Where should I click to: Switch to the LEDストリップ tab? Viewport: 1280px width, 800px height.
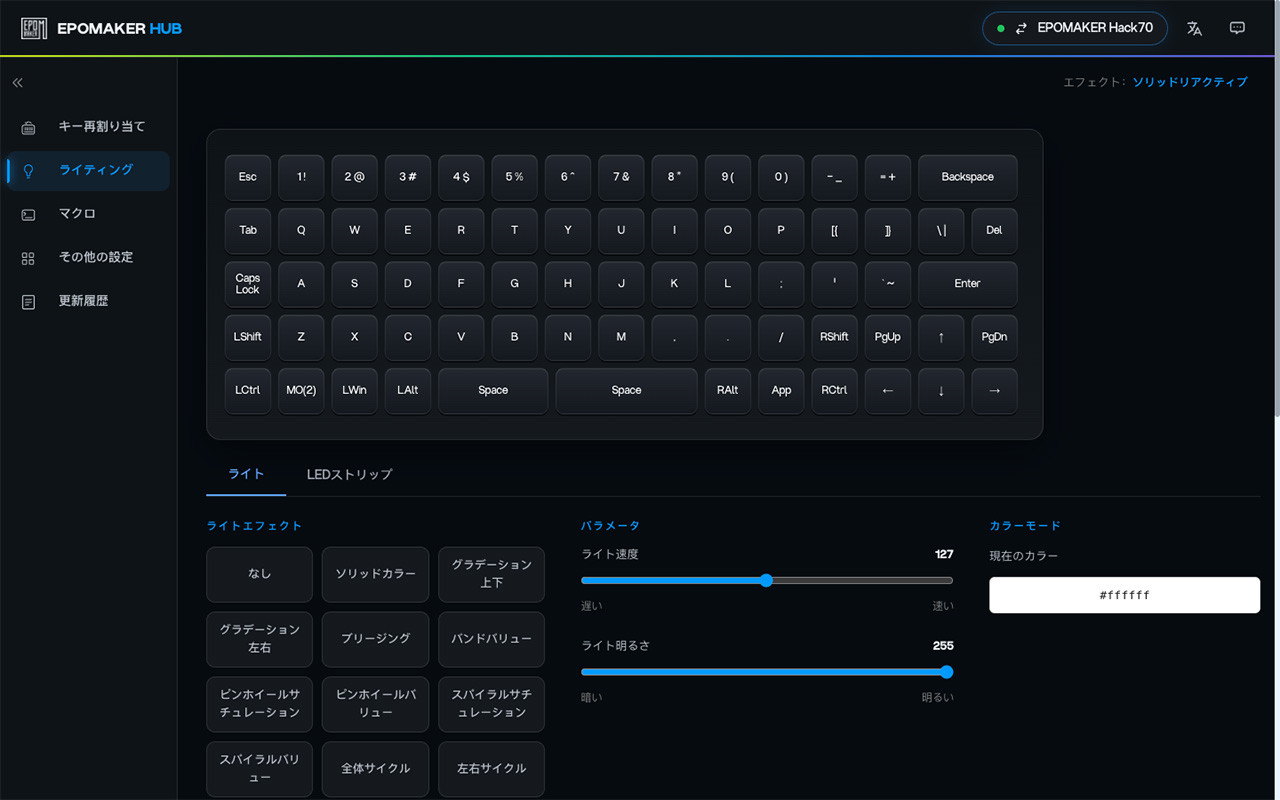coord(349,474)
